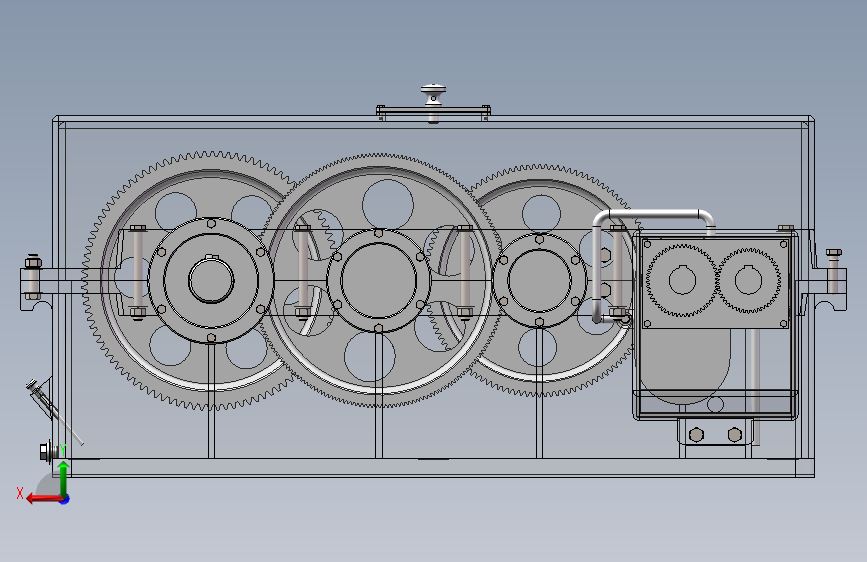Click the angled oil dipstick

54,411
